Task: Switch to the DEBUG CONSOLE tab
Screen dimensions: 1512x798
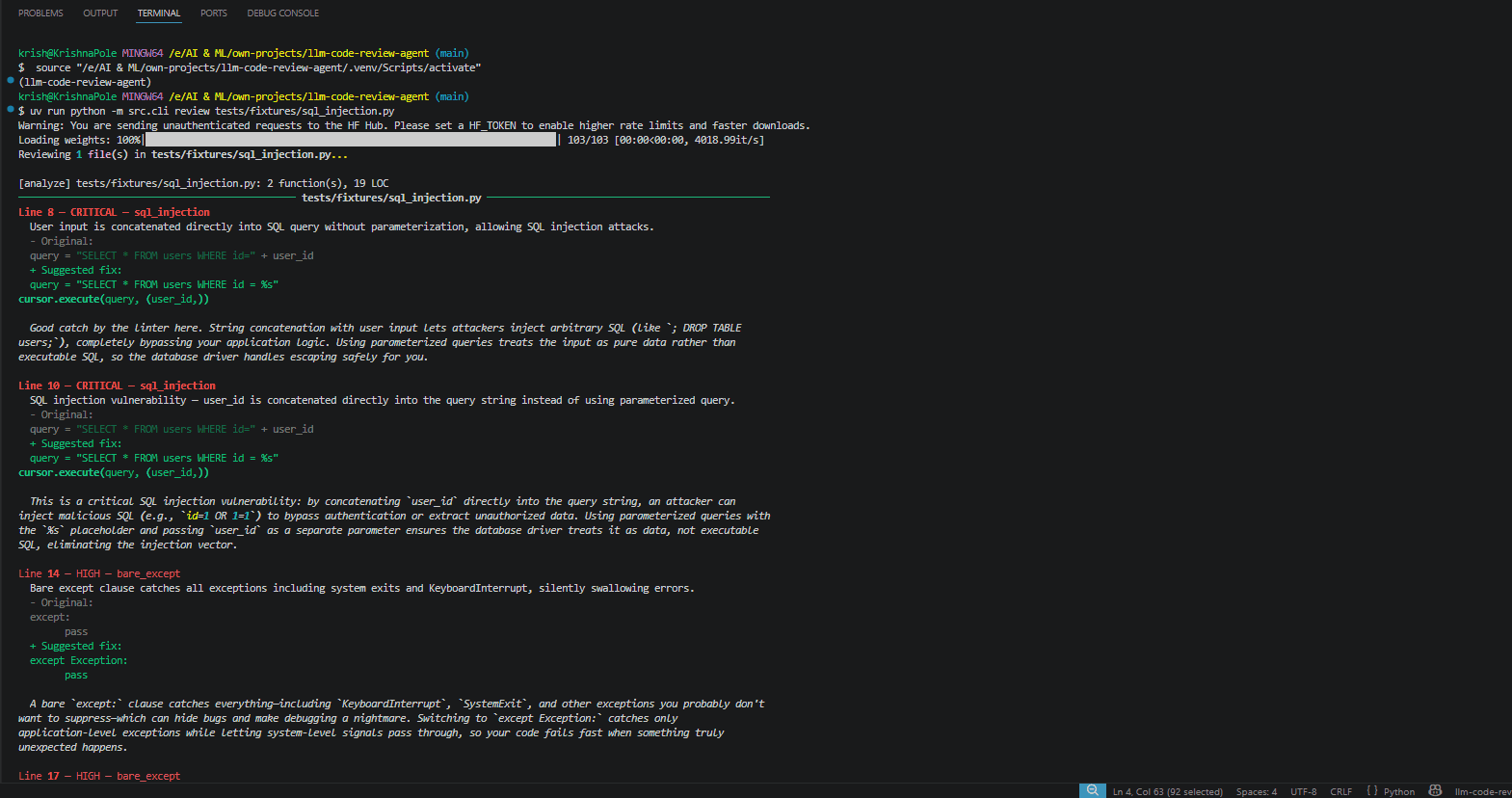Action: click(283, 13)
